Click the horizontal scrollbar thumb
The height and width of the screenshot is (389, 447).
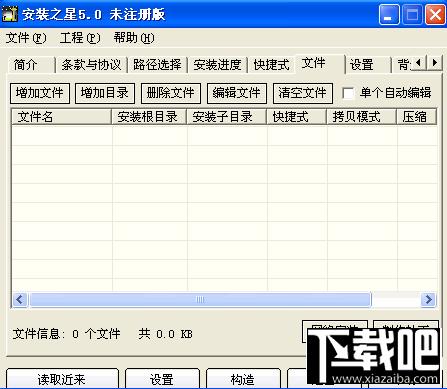200,299
